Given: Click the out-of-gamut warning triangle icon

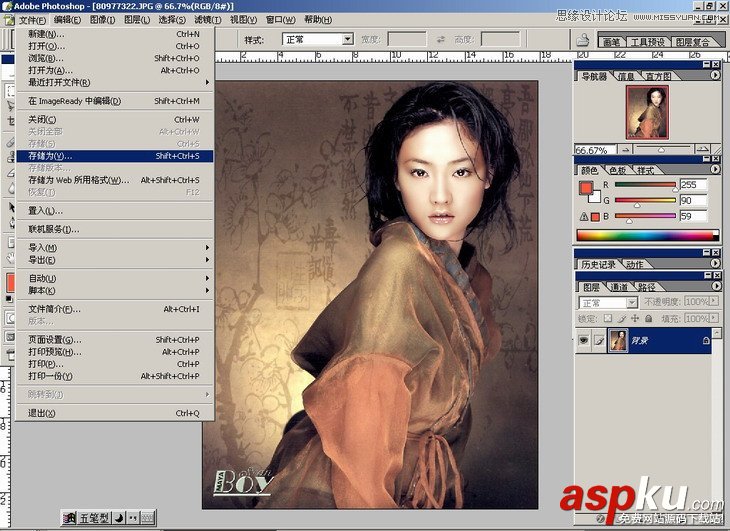Looking at the screenshot, I should [584, 216].
